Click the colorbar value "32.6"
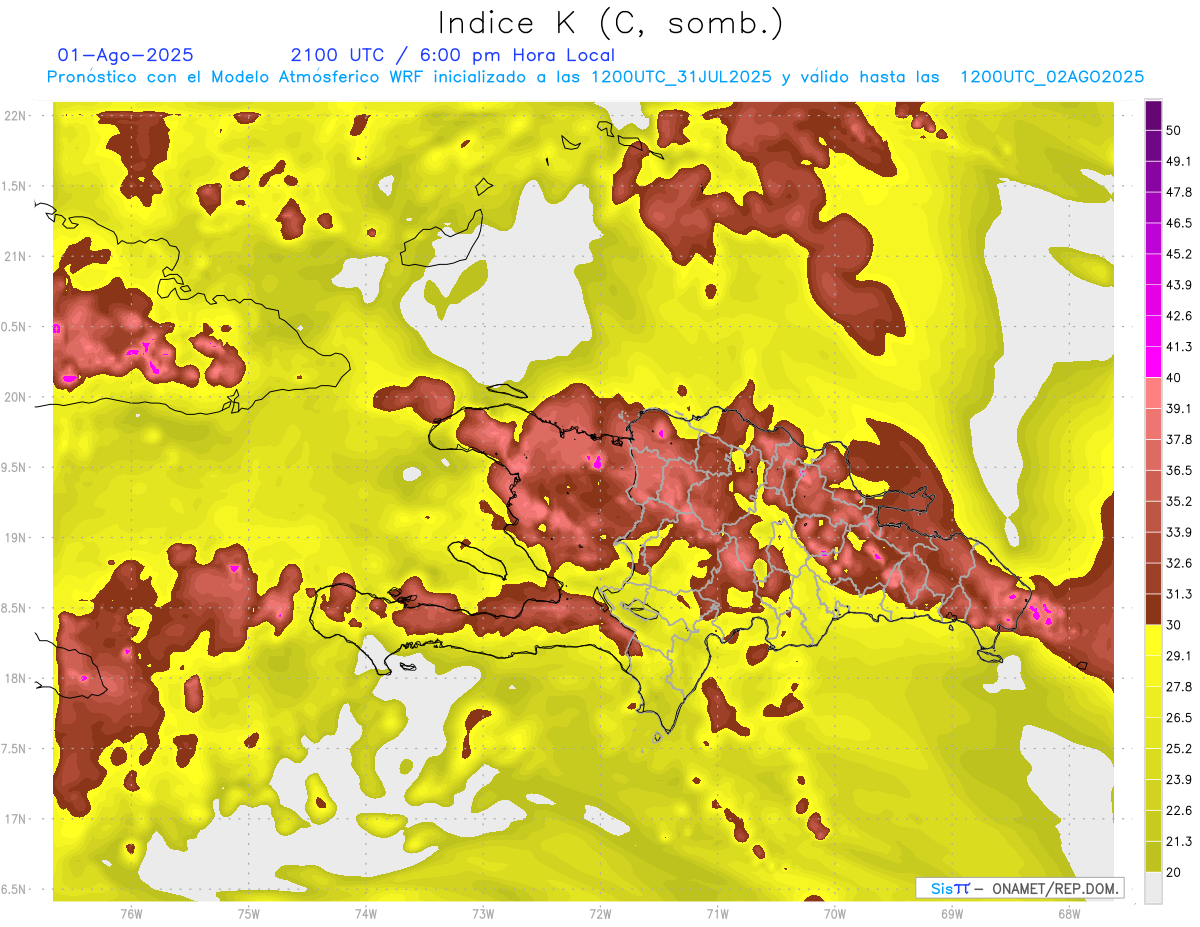This screenshot has width=1200, height=927. (1179, 563)
